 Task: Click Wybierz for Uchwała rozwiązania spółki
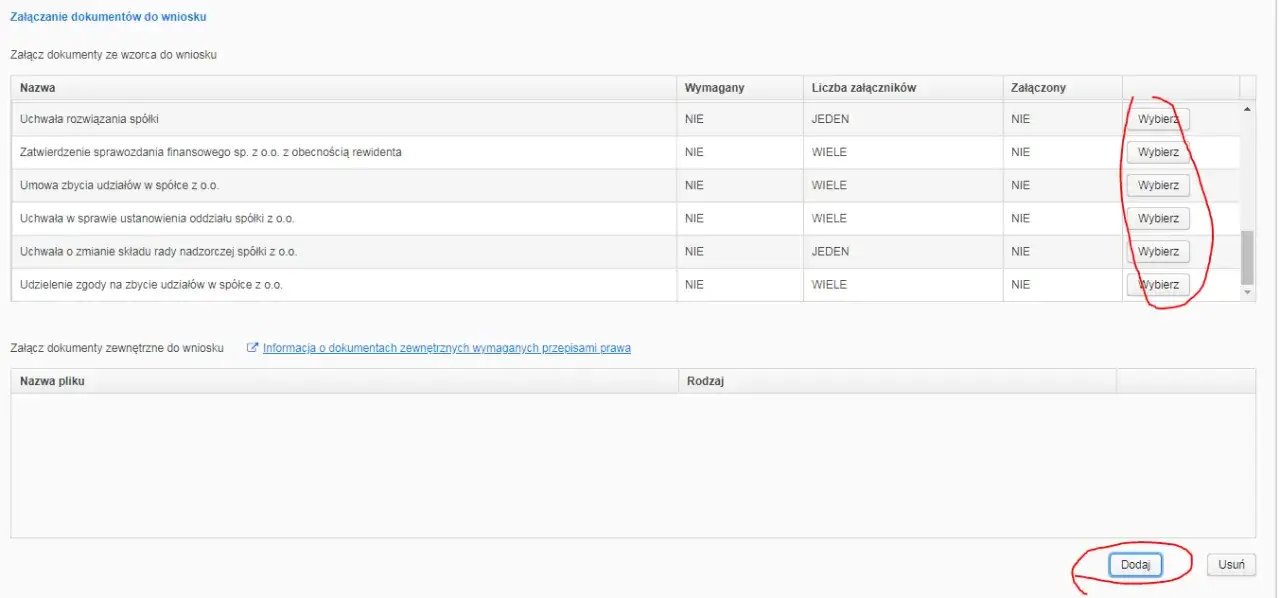[x=1158, y=120]
